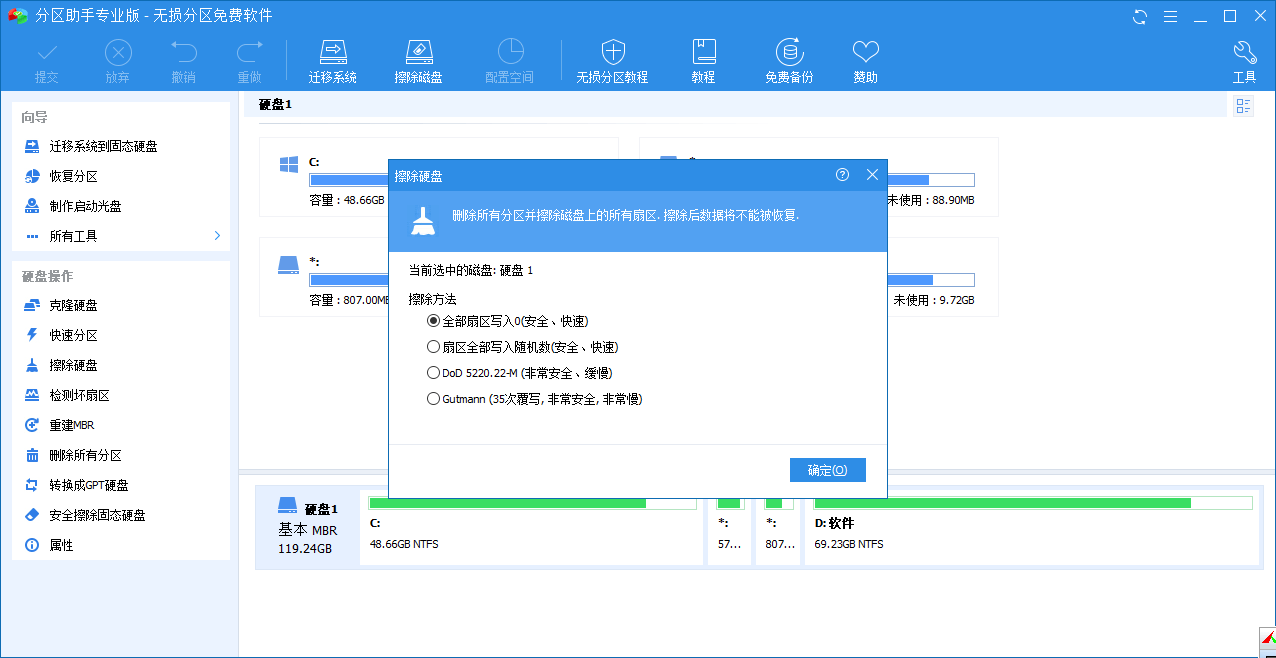Open the 工具 wrench menu
Screen dimensions: 1276x658
pos(1245,60)
